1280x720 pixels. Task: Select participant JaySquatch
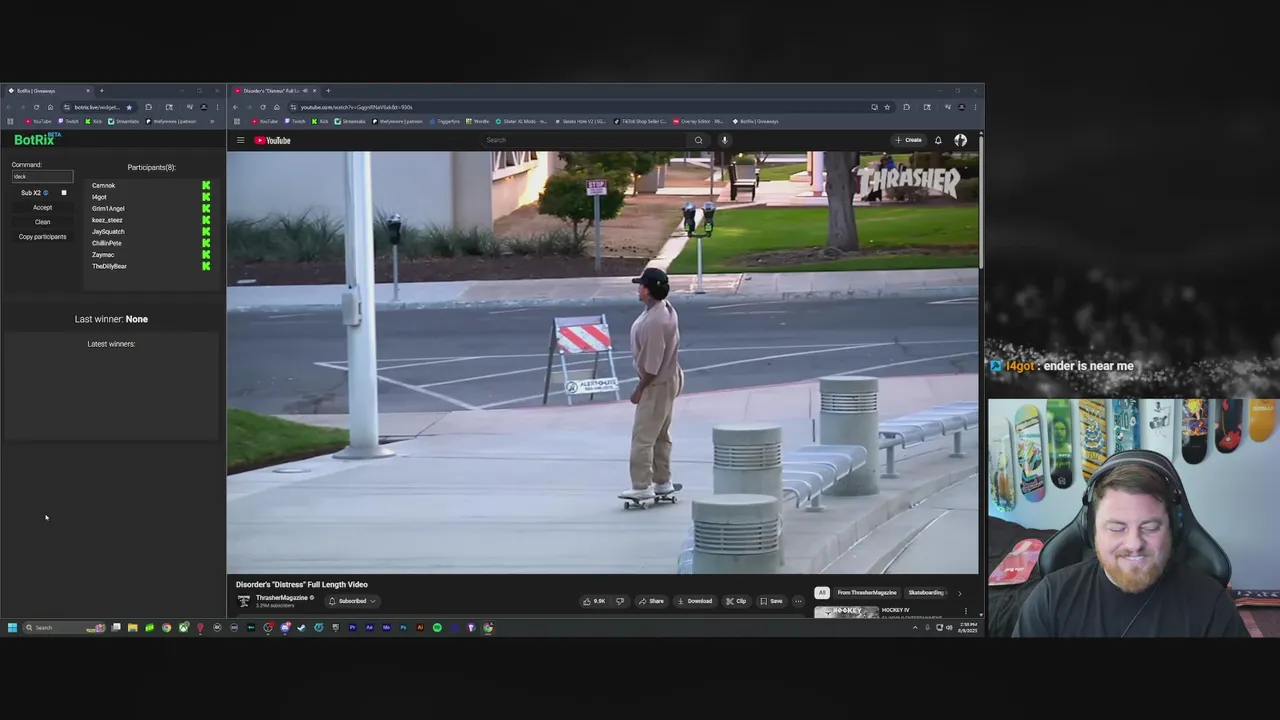tap(108, 231)
